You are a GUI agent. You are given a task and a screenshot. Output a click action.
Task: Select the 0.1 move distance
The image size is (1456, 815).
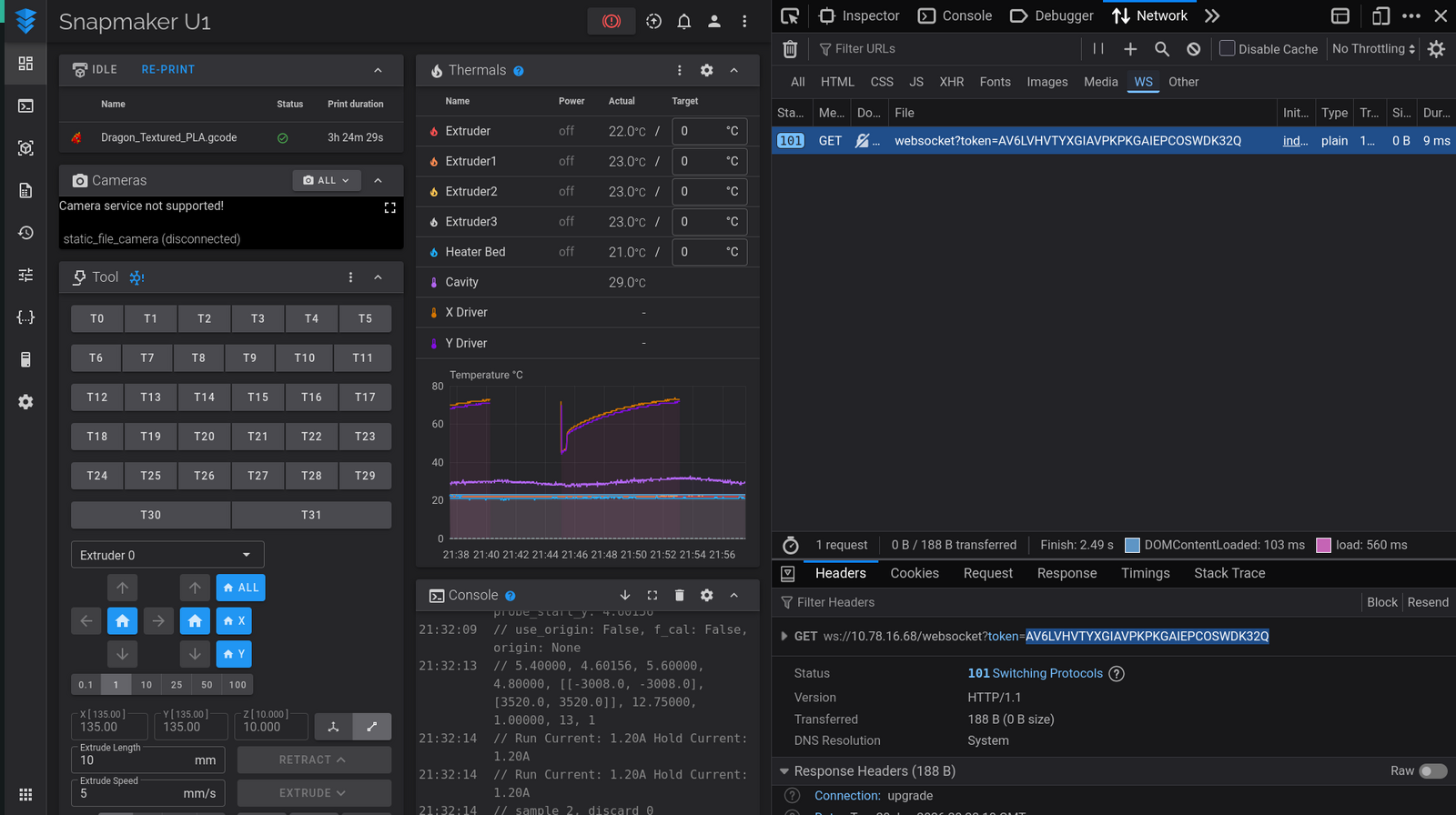click(x=86, y=685)
